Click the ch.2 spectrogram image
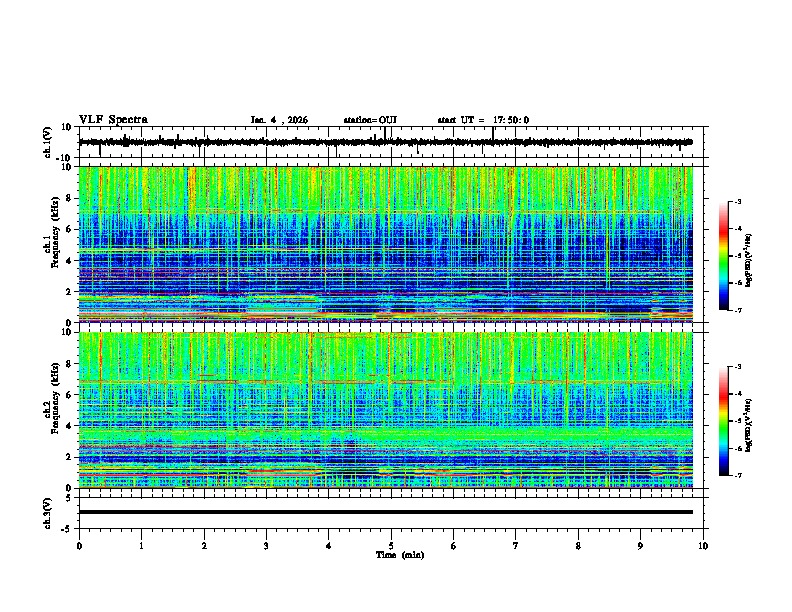 [385, 410]
